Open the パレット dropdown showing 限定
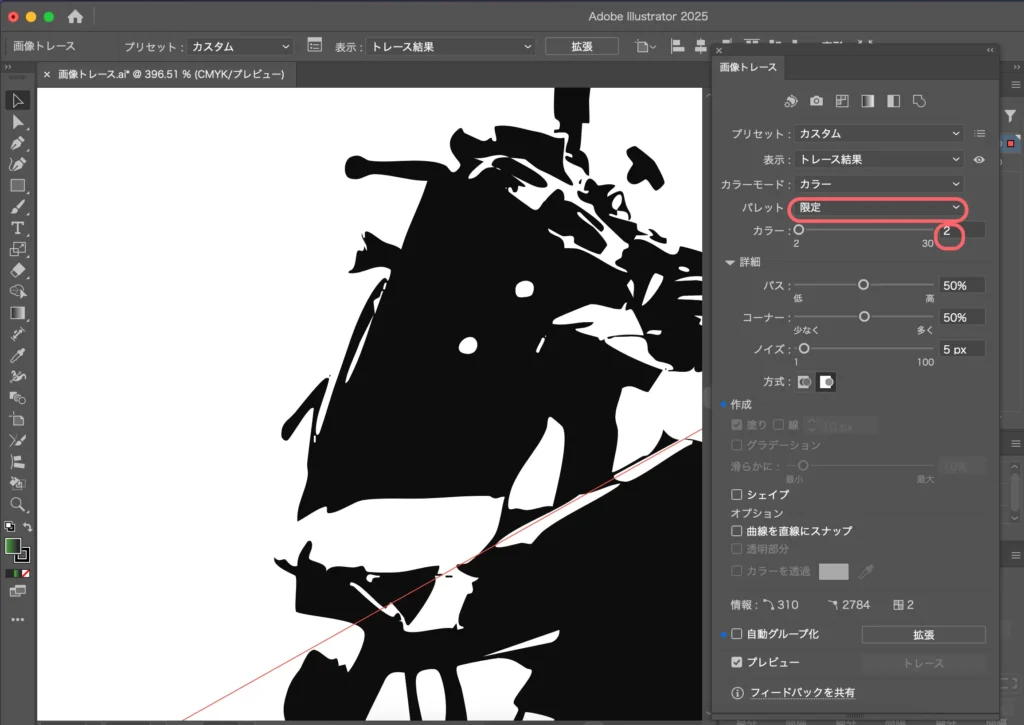Viewport: 1024px width, 725px height. tap(877, 209)
